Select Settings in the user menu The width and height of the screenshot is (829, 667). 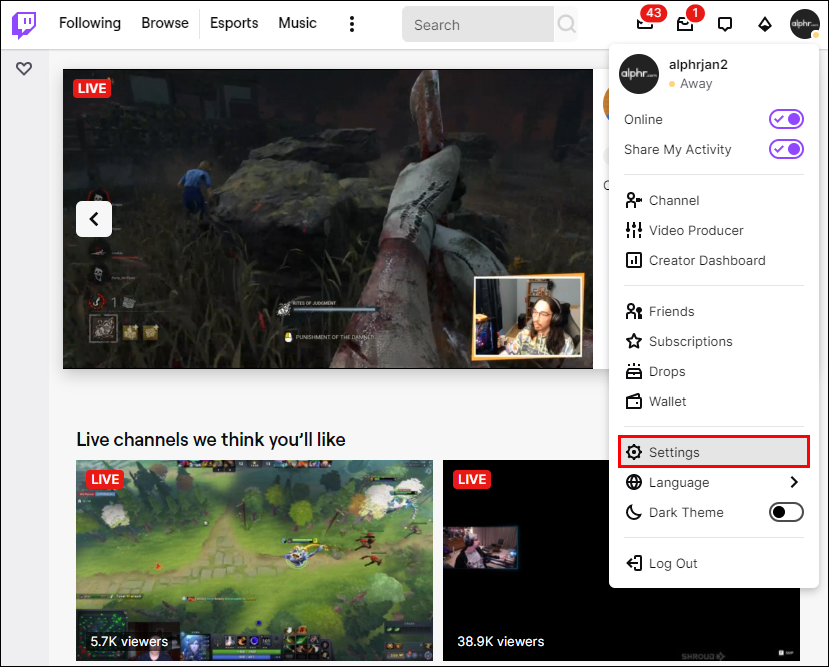tap(714, 452)
